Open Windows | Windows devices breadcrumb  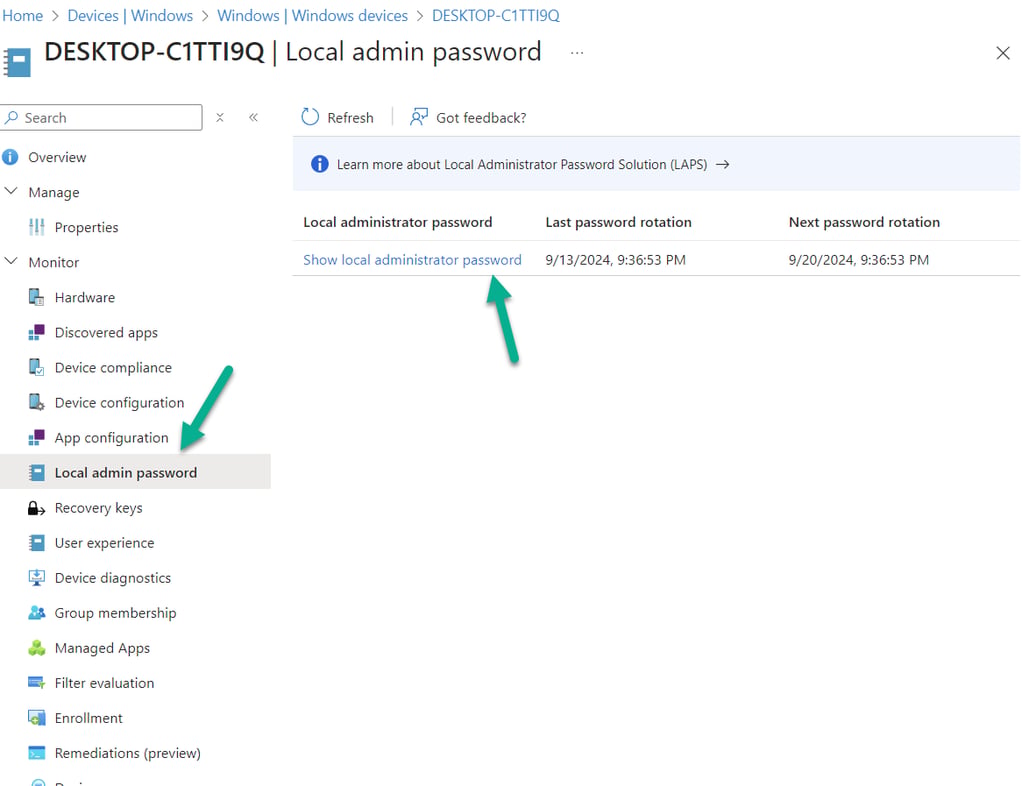(x=312, y=16)
